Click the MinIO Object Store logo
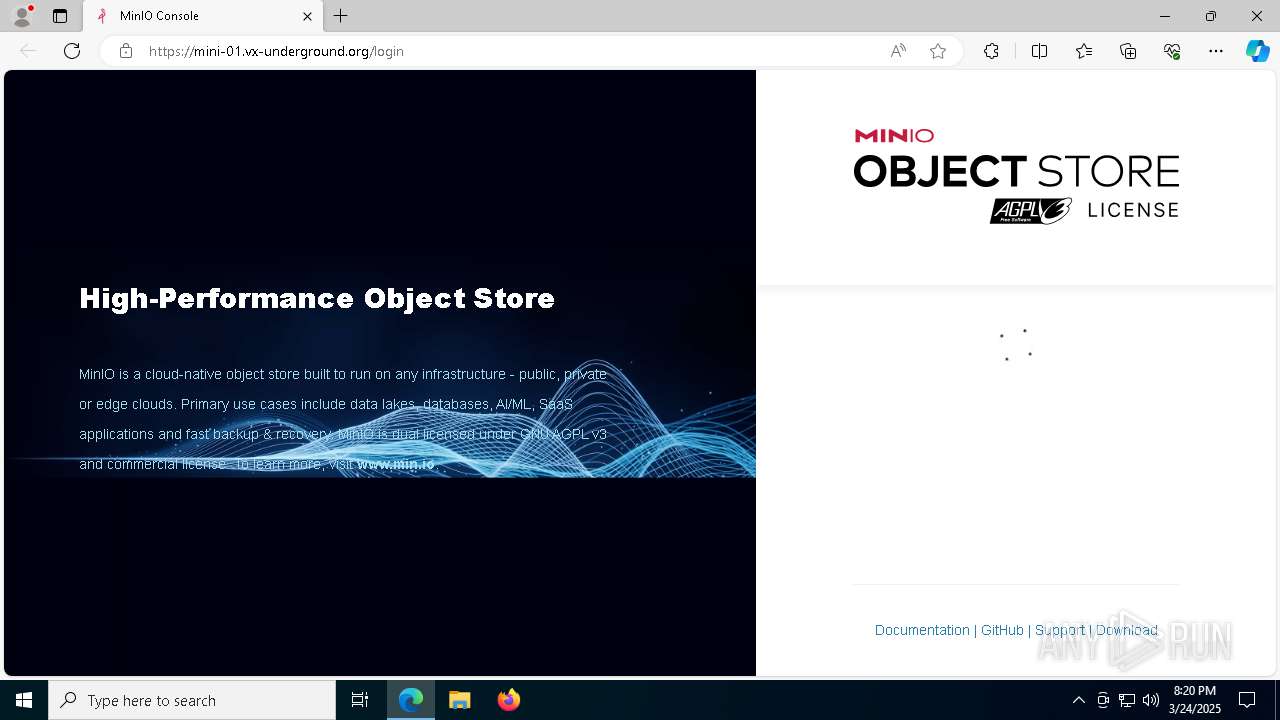 1016,176
